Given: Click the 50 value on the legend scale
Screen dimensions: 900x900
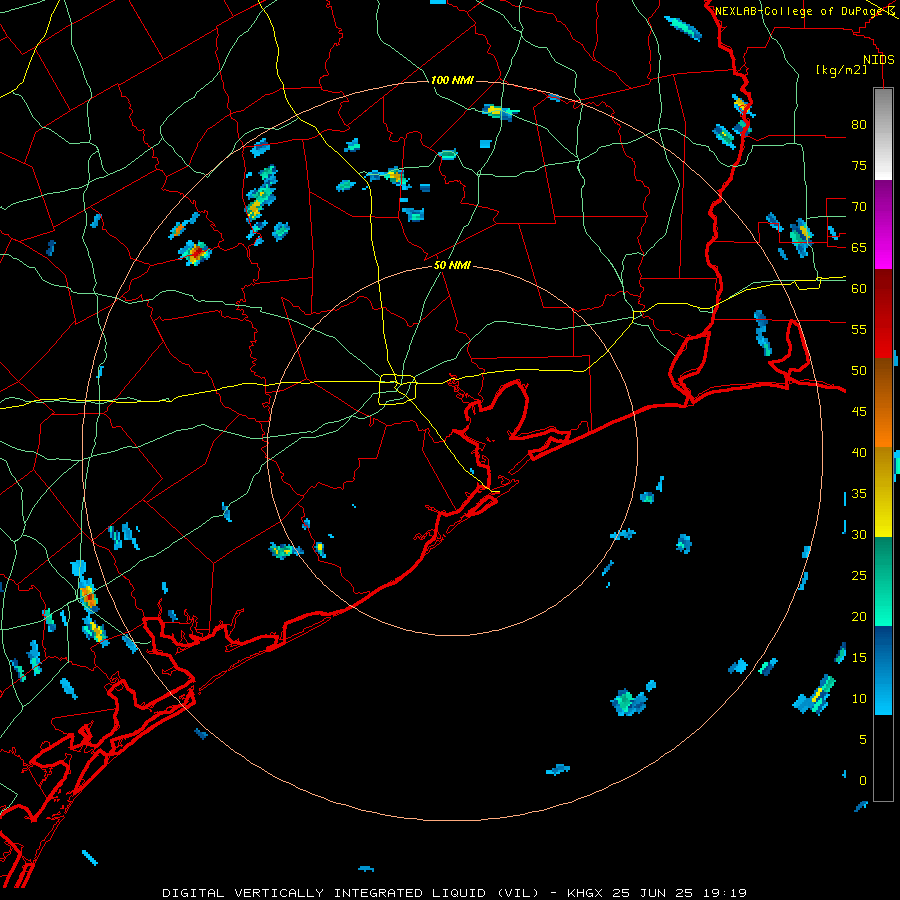Looking at the screenshot, I should [859, 371].
